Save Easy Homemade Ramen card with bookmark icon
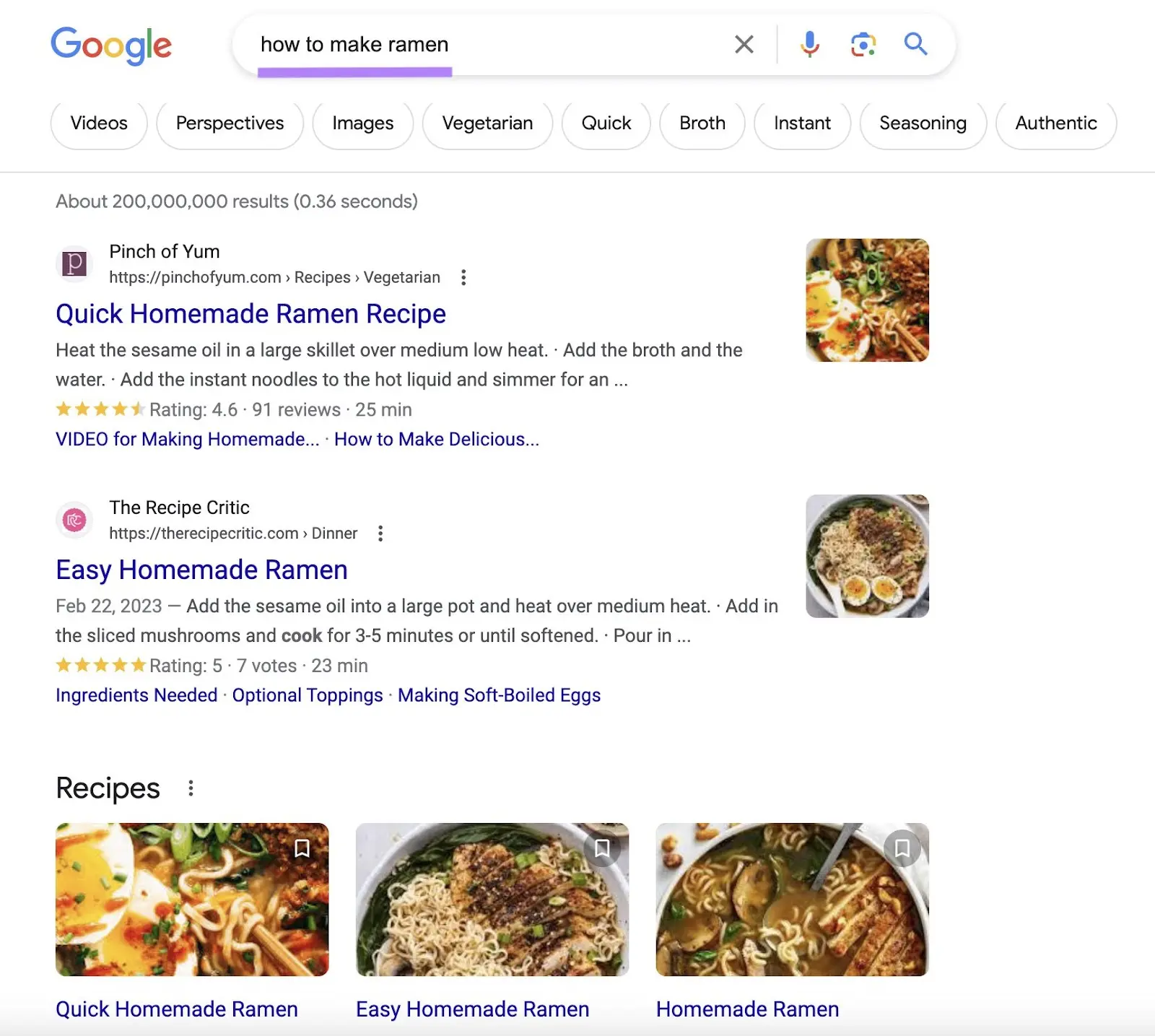Screen dimensions: 1155x1036 pos(602,848)
